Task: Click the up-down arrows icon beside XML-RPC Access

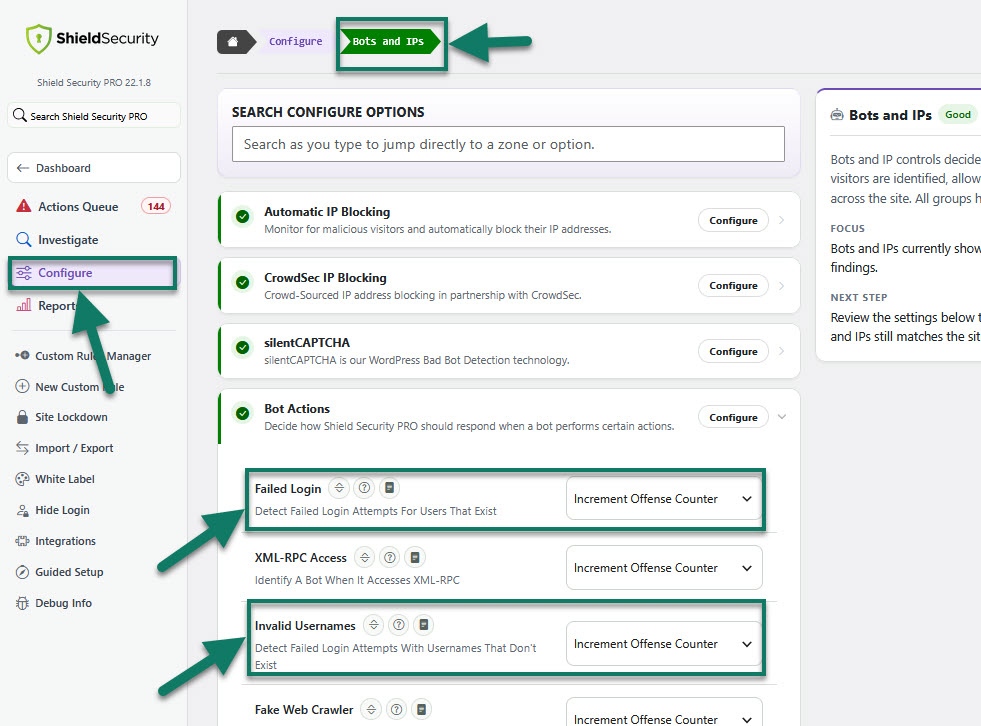Action: pos(365,557)
